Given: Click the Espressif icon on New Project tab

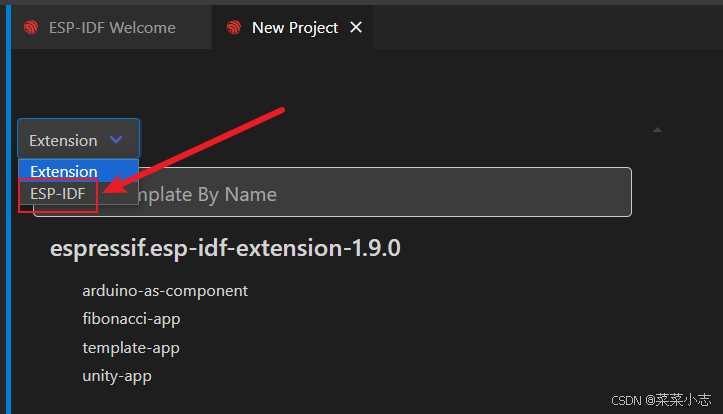Looking at the screenshot, I should tap(234, 28).
